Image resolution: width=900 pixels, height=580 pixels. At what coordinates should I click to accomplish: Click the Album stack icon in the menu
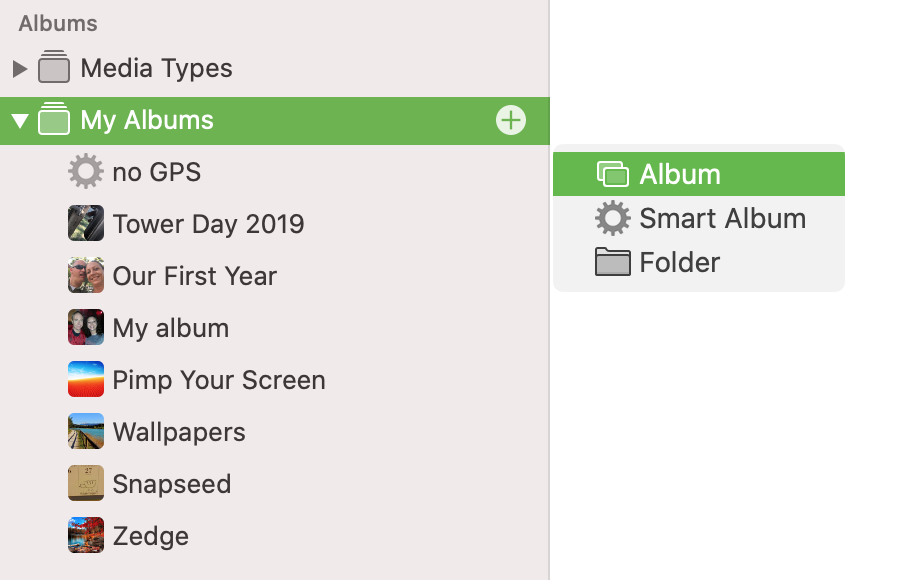coord(612,174)
